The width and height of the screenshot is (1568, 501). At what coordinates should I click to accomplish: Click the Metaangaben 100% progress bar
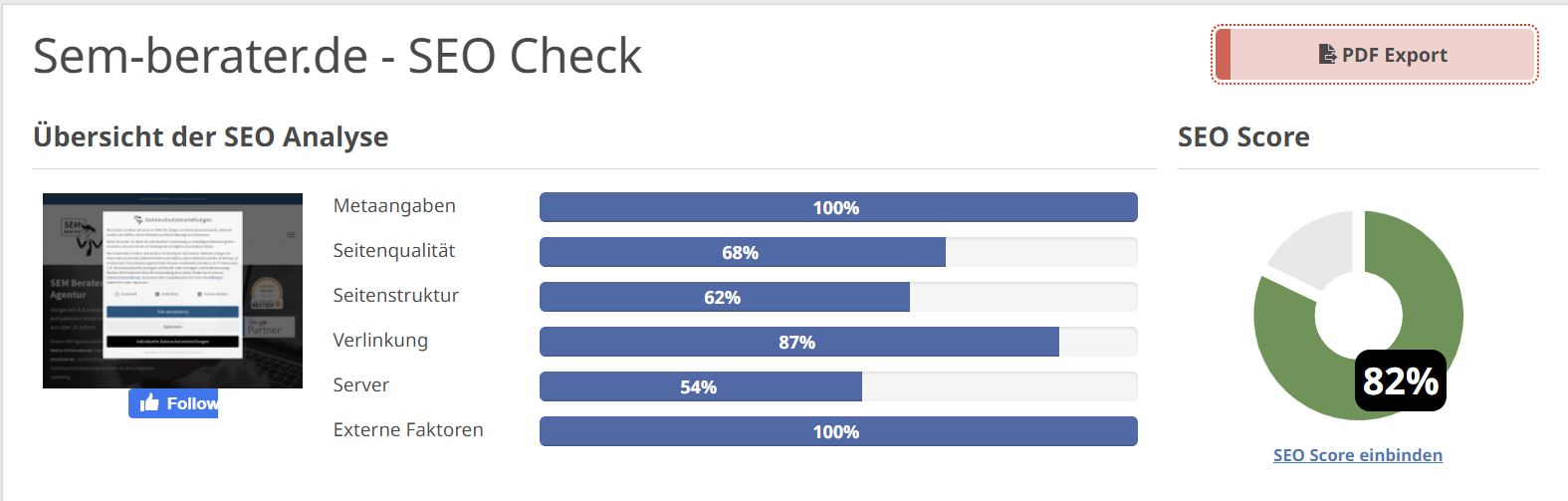838,207
